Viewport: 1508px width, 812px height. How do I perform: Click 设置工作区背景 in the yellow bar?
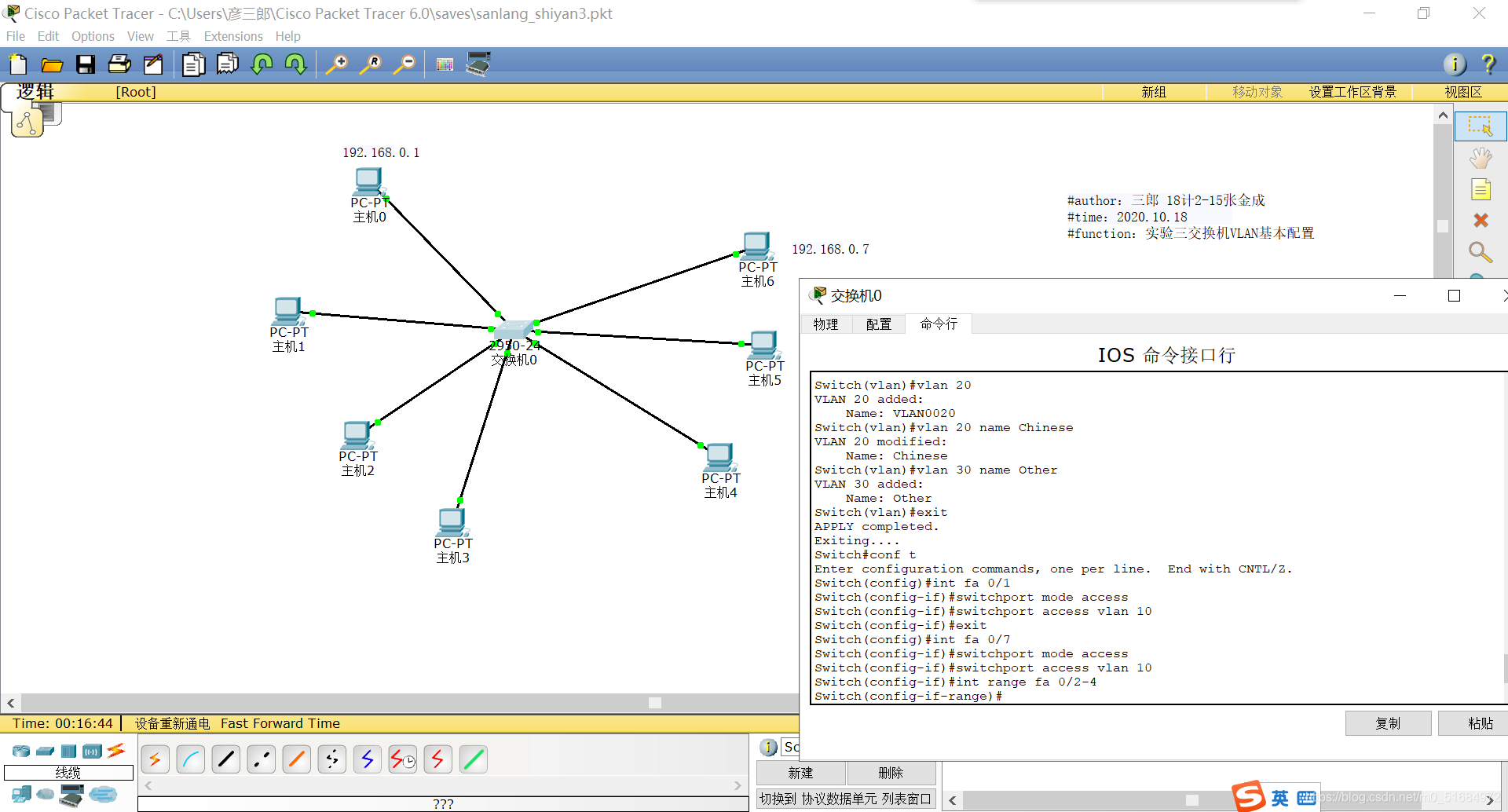(x=1352, y=92)
